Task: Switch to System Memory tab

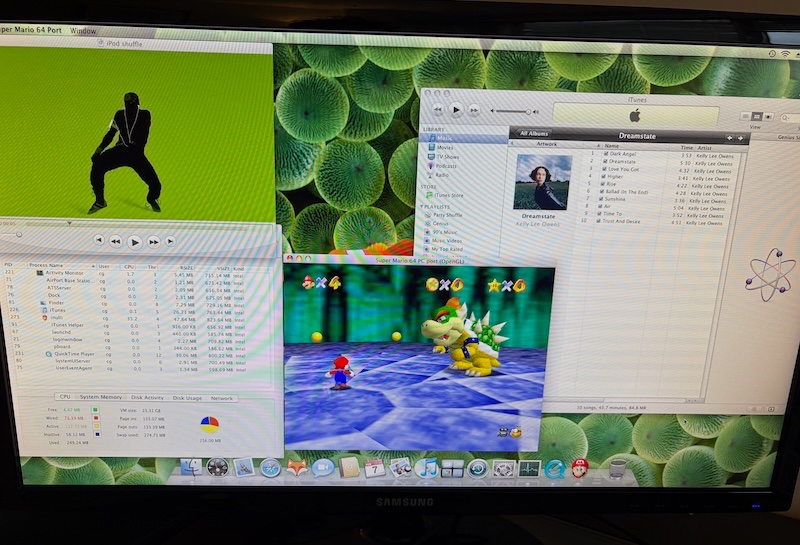Action: coord(101,397)
